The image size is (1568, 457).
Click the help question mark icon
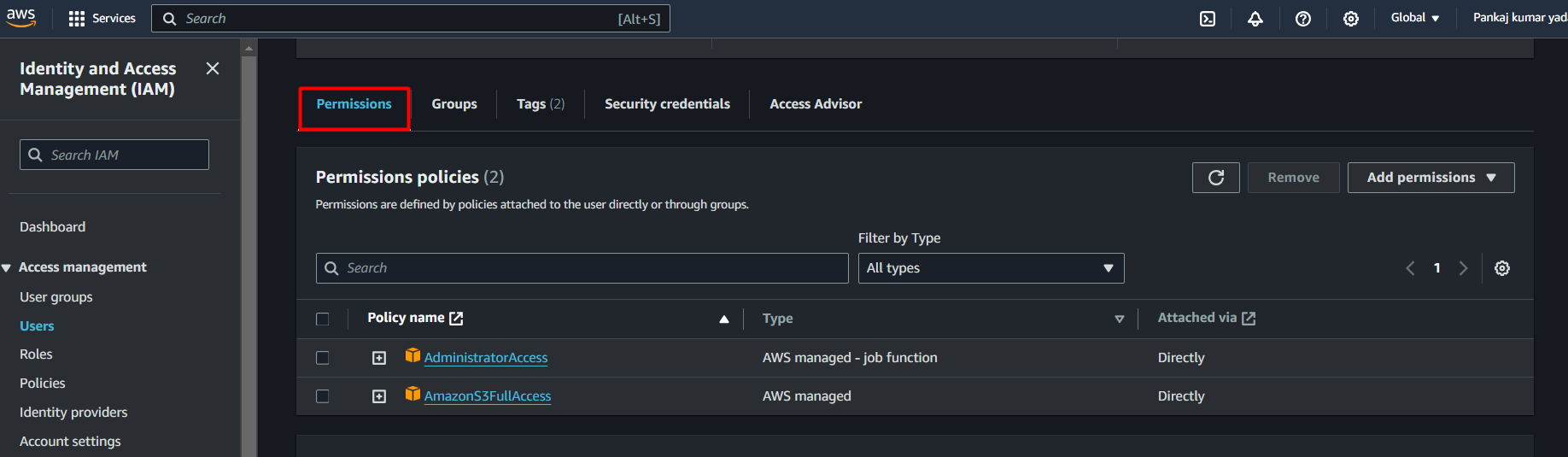pyautogui.click(x=1303, y=19)
